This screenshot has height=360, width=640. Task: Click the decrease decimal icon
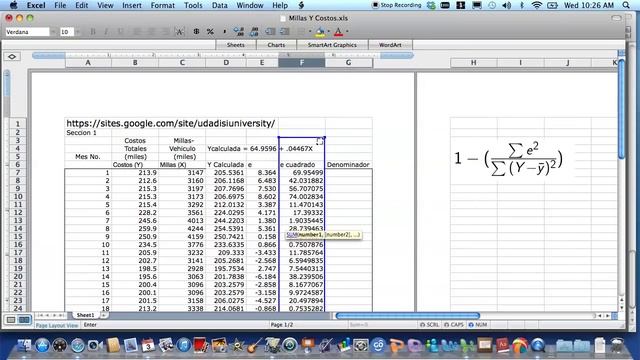[x=254, y=31]
